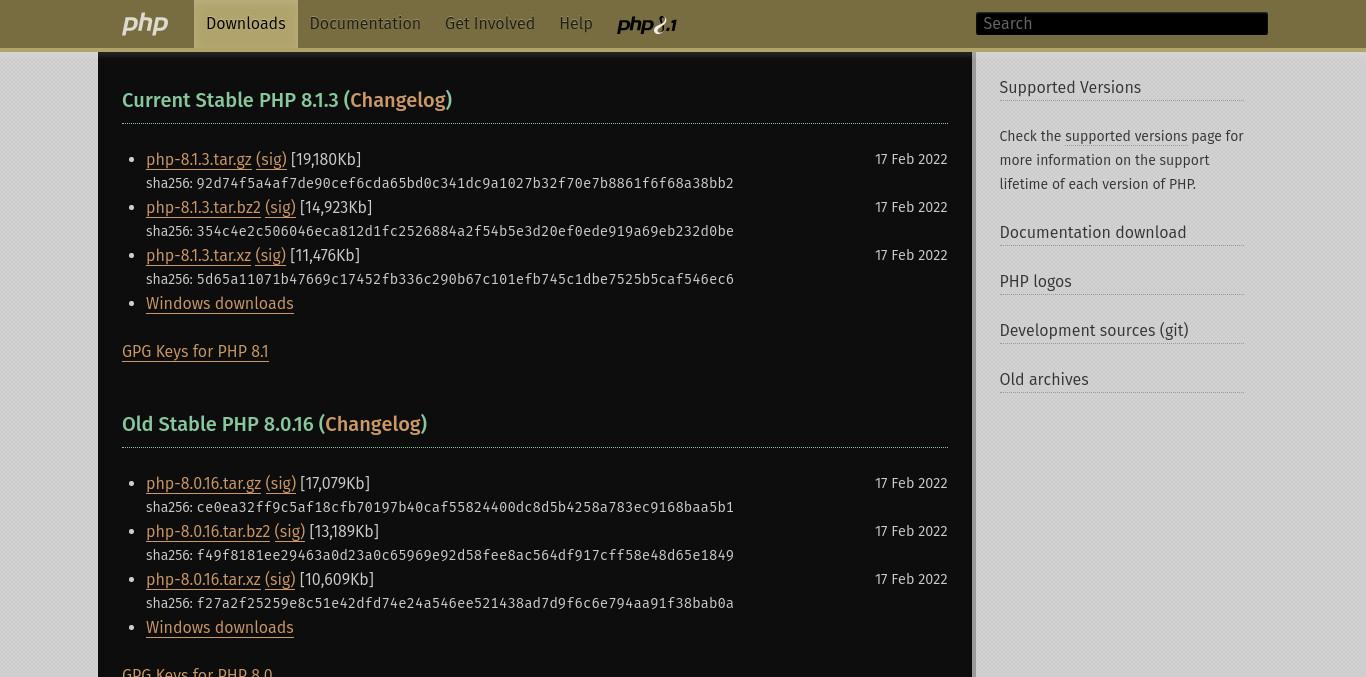1366x677 pixels.
Task: Click the 'Old Stable PHP 8.0.16' heading text
Action: [x=218, y=424]
